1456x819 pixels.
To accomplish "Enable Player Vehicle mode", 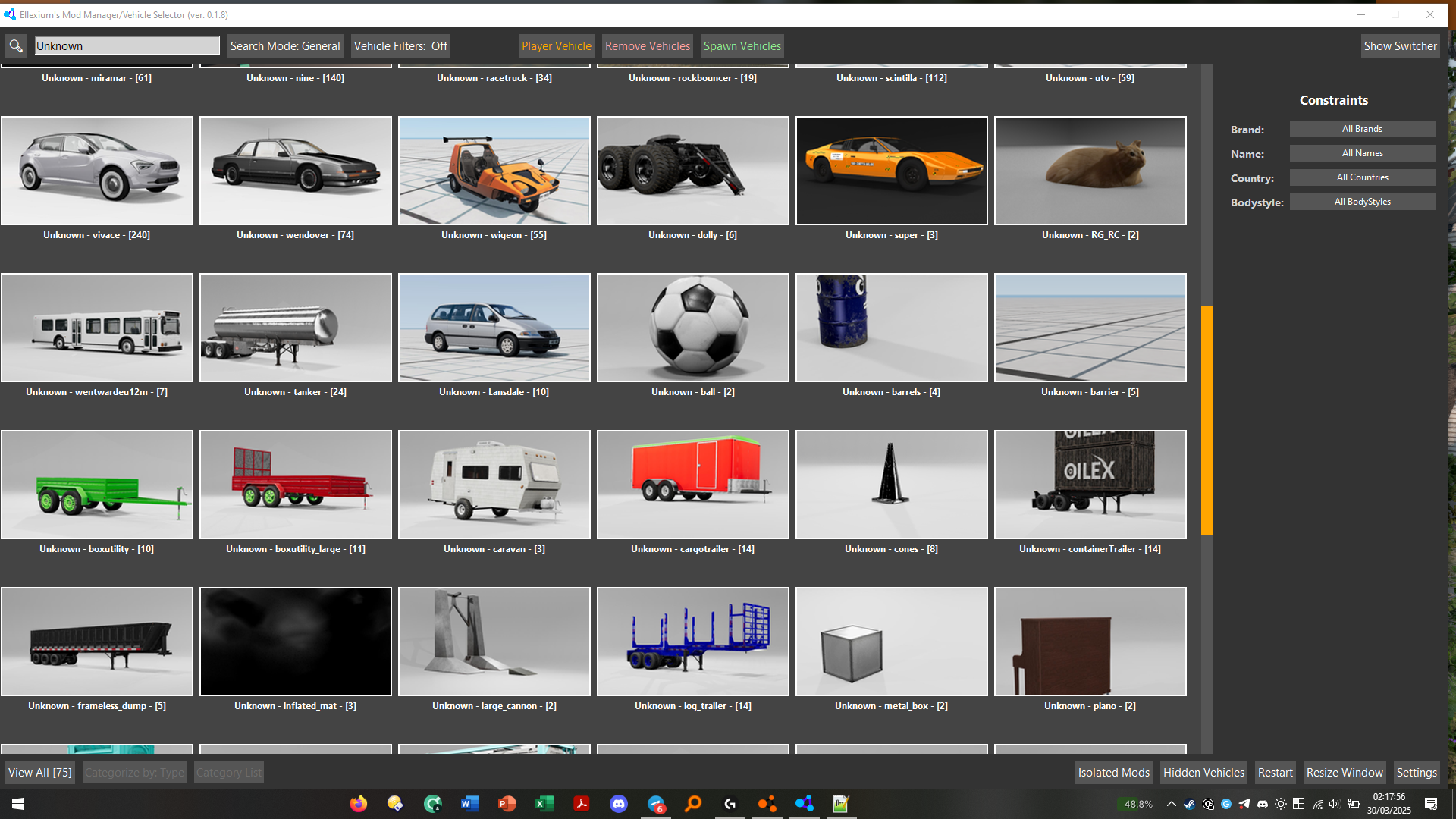I will click(556, 46).
